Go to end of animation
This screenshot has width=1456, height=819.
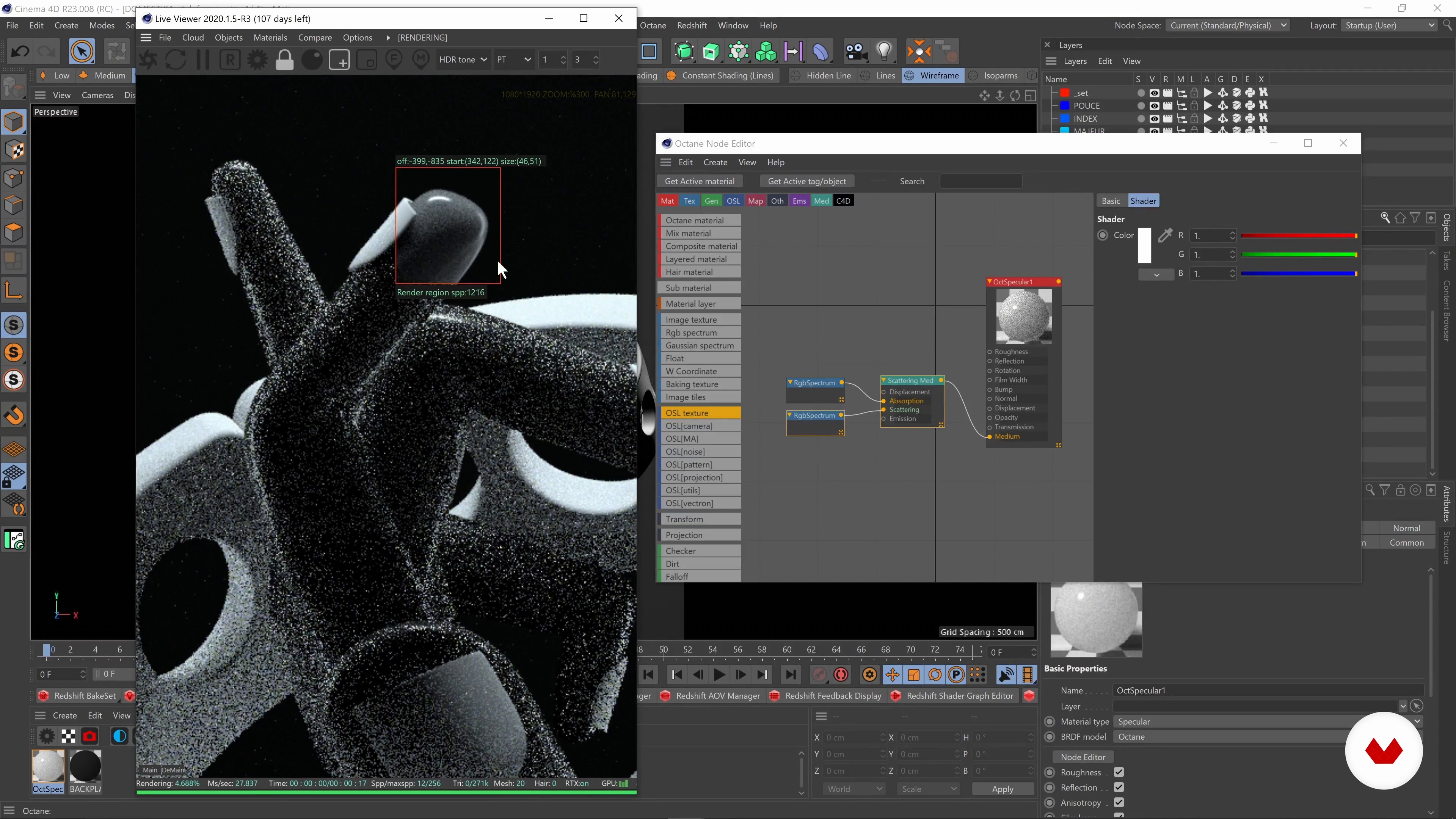(791, 674)
